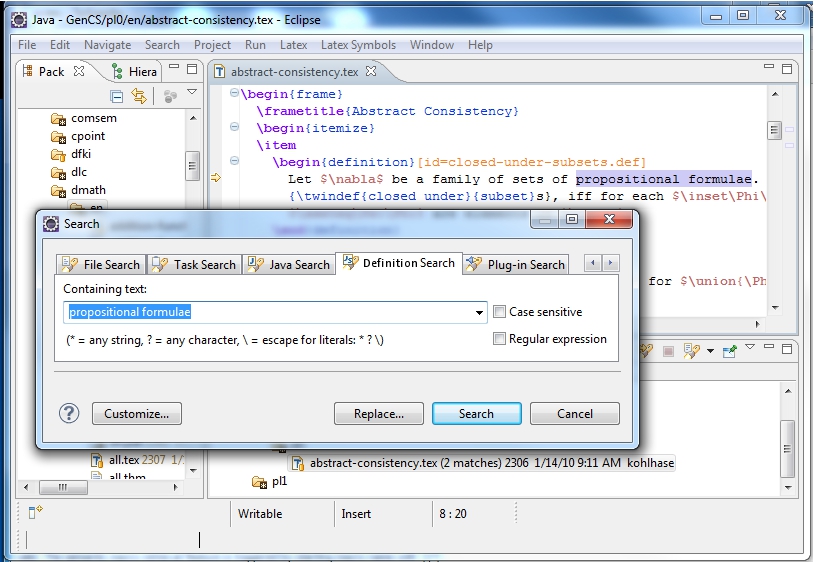Close the abstract-consistency.tex editor tab
The height and width of the screenshot is (562, 814).
click(x=371, y=72)
